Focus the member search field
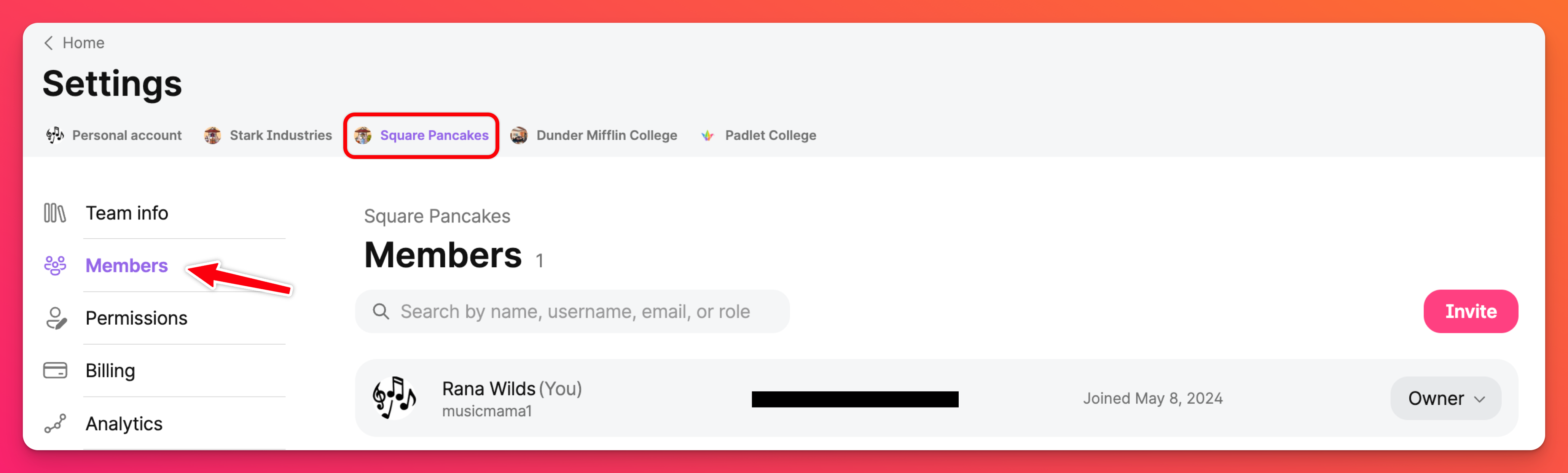 click(x=575, y=311)
